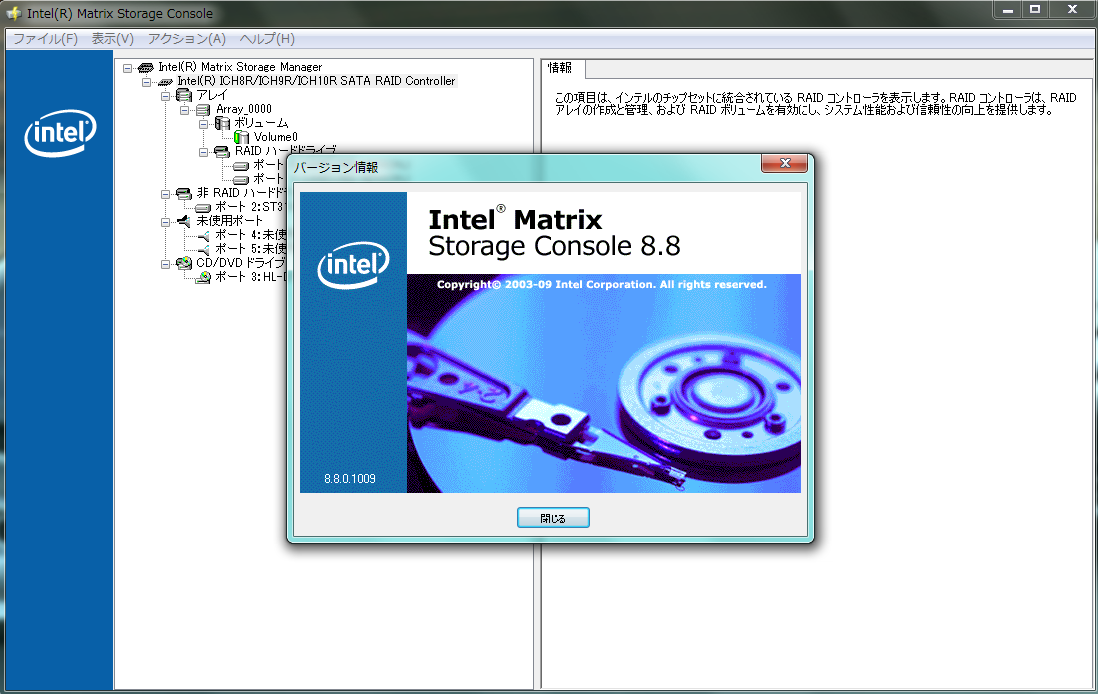This screenshot has height=694, width=1098.
Task: Select the "ポート 3:HL-" optical drive label
Action: click(x=251, y=277)
